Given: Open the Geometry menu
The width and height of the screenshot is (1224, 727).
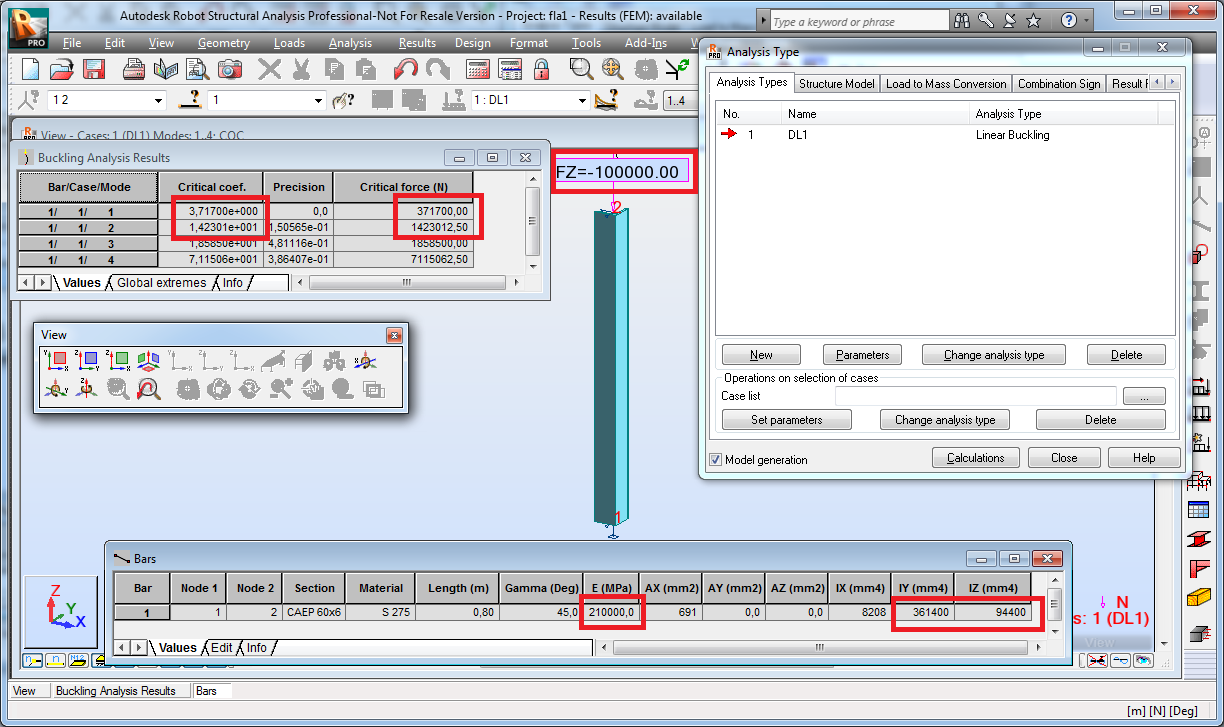Looking at the screenshot, I should (x=224, y=43).
